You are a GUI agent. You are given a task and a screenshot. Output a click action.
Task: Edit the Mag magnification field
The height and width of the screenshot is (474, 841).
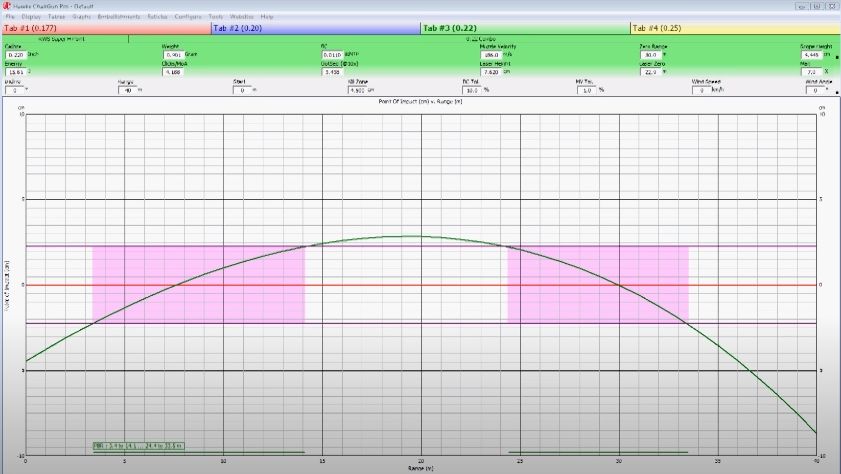point(811,72)
